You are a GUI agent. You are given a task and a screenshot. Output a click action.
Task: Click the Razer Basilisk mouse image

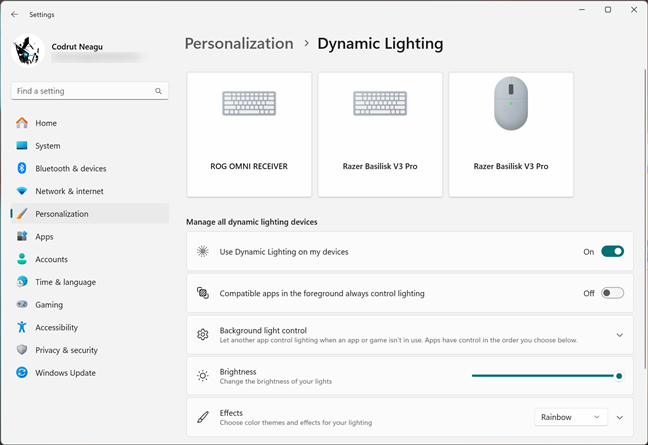pyautogui.click(x=511, y=103)
